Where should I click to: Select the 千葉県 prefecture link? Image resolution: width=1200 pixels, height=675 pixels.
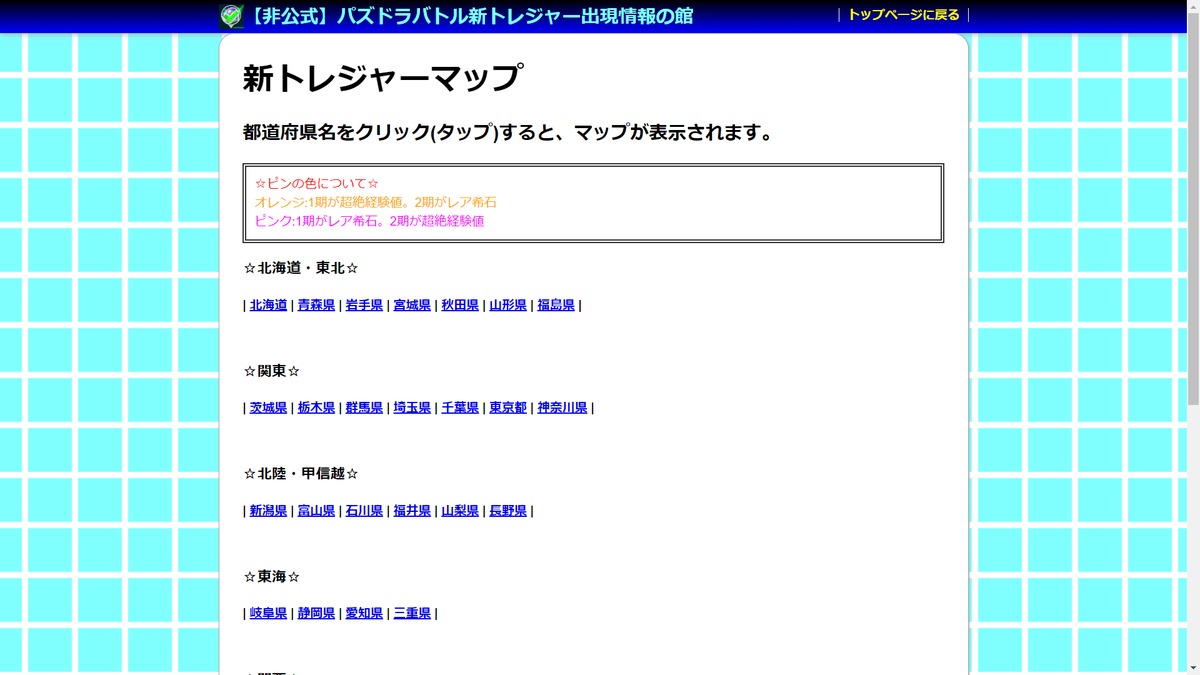point(460,408)
